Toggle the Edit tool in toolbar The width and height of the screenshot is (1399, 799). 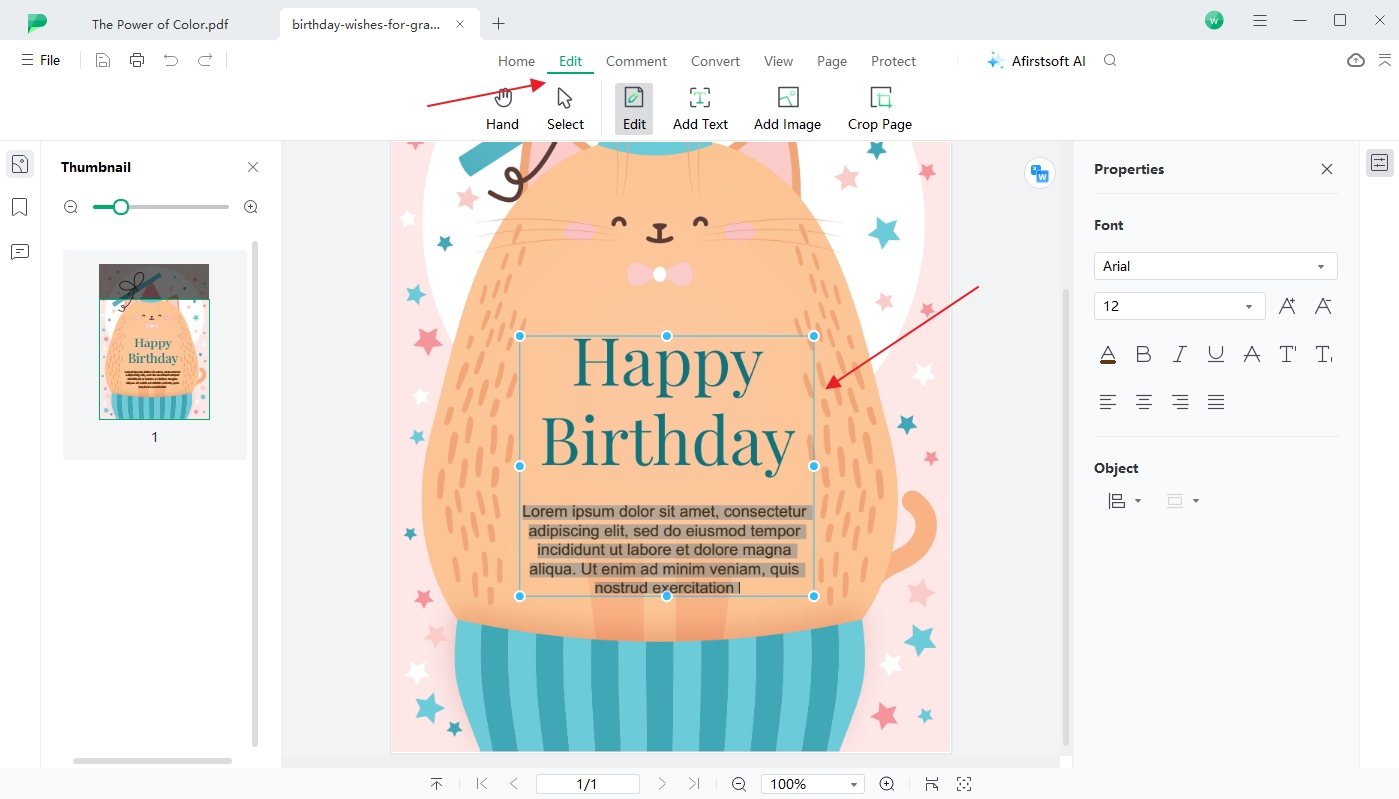coord(634,109)
